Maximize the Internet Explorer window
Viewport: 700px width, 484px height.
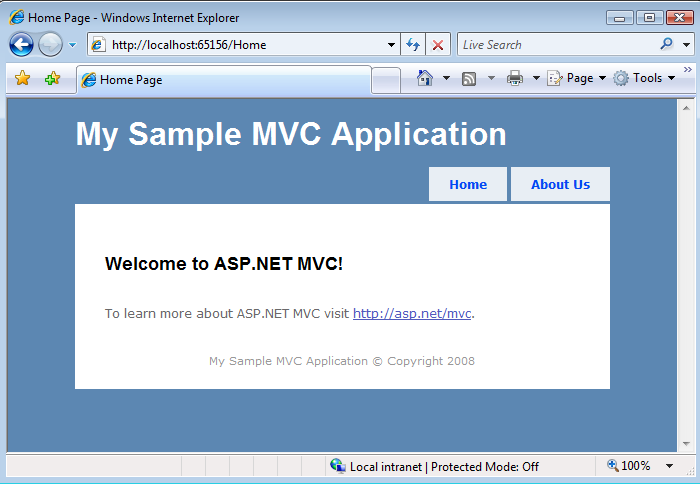click(x=649, y=18)
